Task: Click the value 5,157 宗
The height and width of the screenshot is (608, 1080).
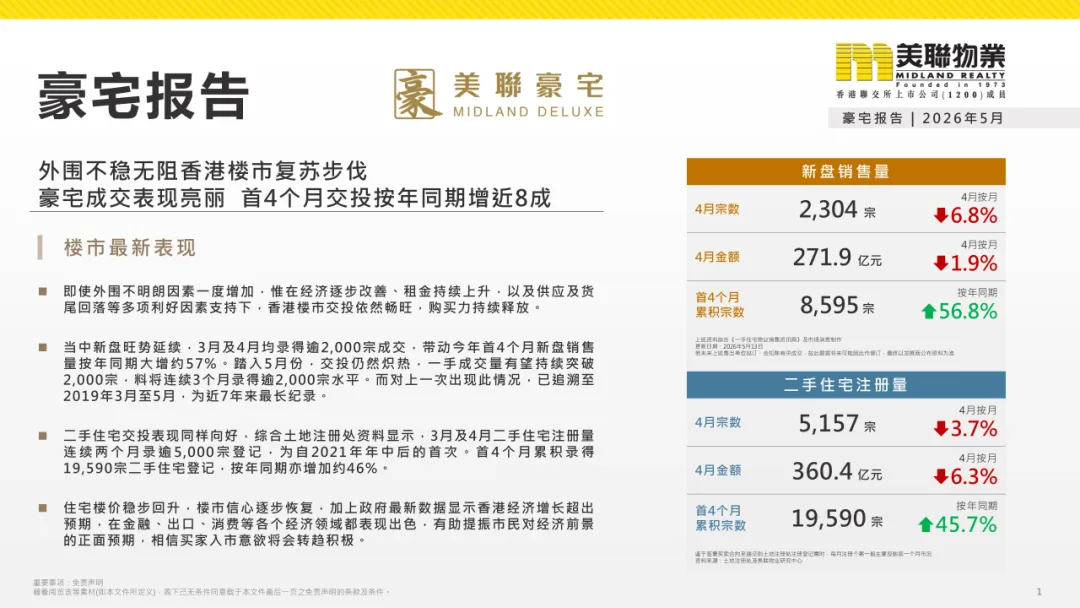Action: [837, 423]
